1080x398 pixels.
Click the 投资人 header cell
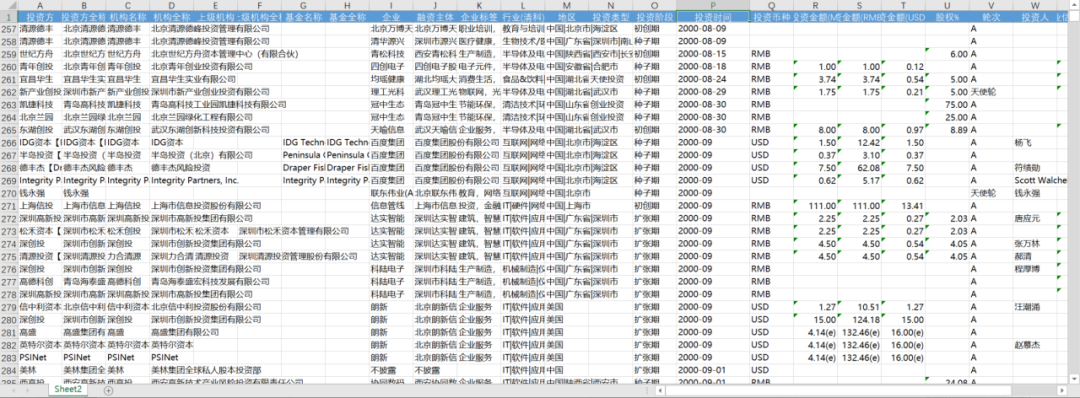[x=1035, y=17]
